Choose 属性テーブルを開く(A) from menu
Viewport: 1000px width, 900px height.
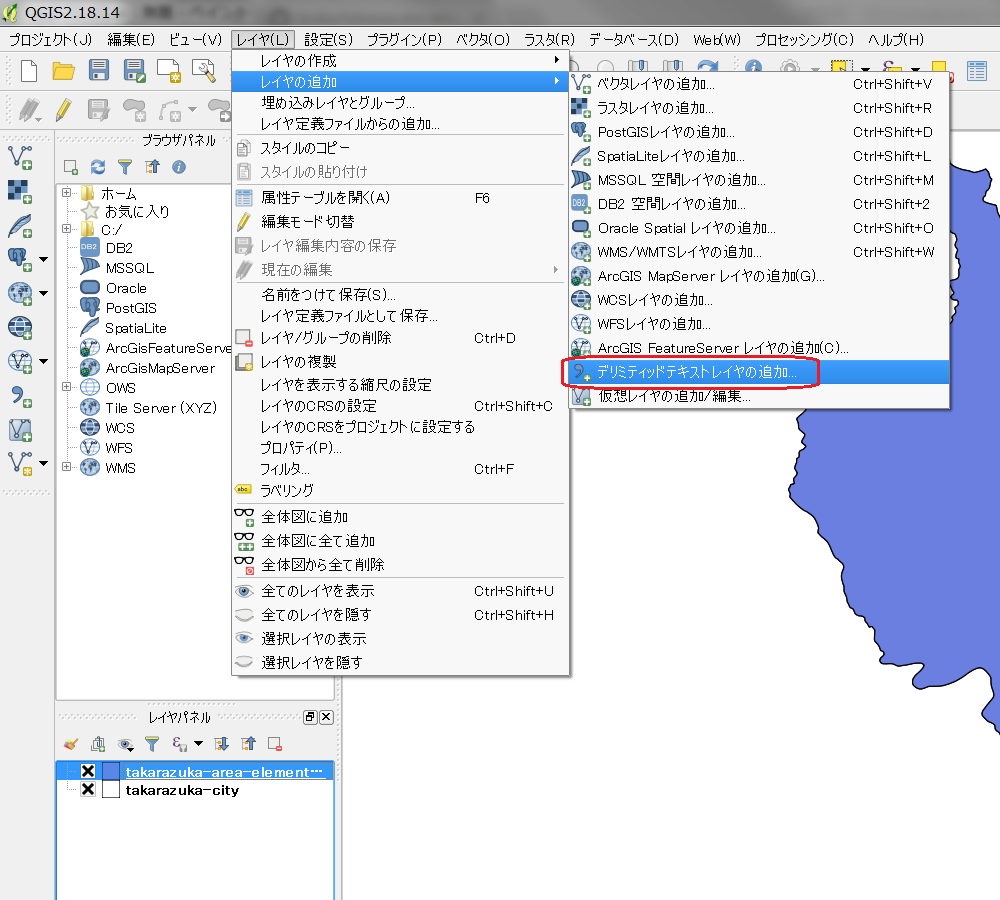(400, 198)
